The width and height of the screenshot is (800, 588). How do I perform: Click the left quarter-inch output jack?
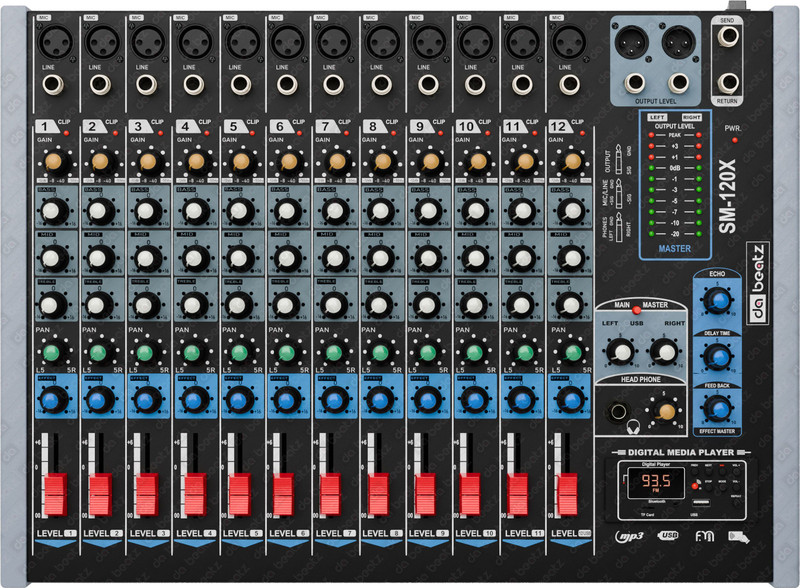click(634, 83)
